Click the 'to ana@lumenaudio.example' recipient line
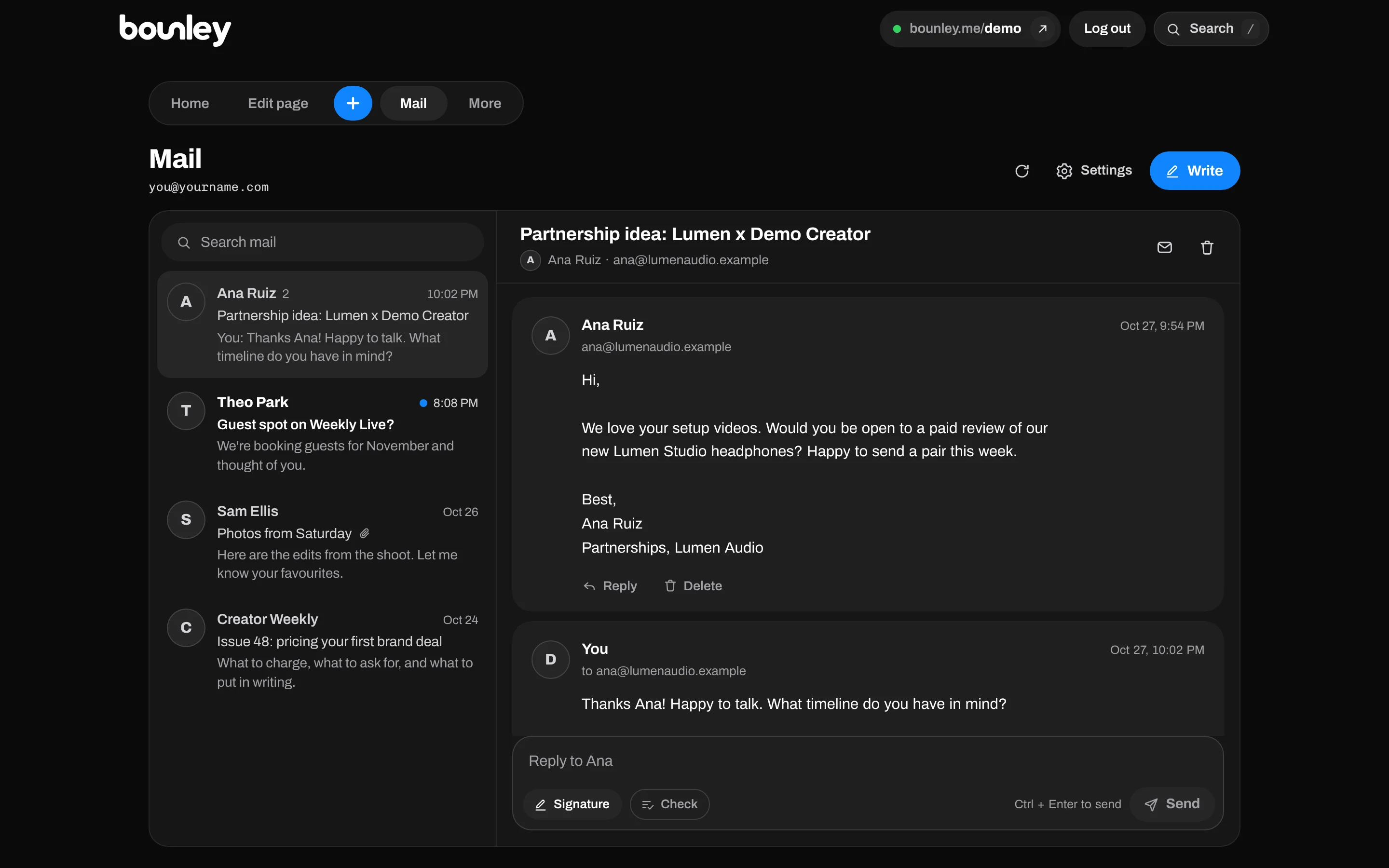 click(x=664, y=670)
